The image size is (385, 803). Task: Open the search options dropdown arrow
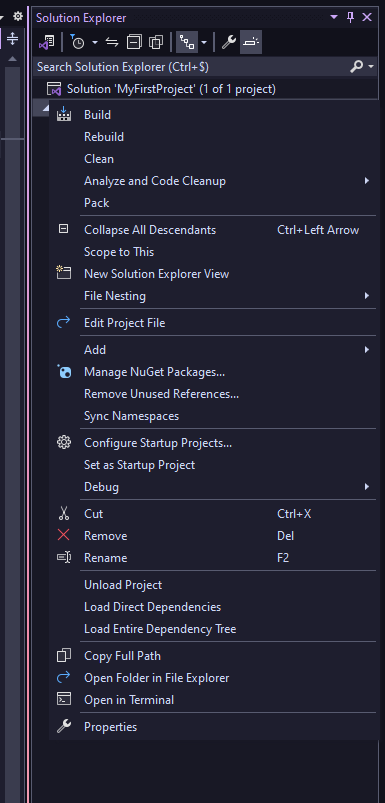(x=371, y=67)
